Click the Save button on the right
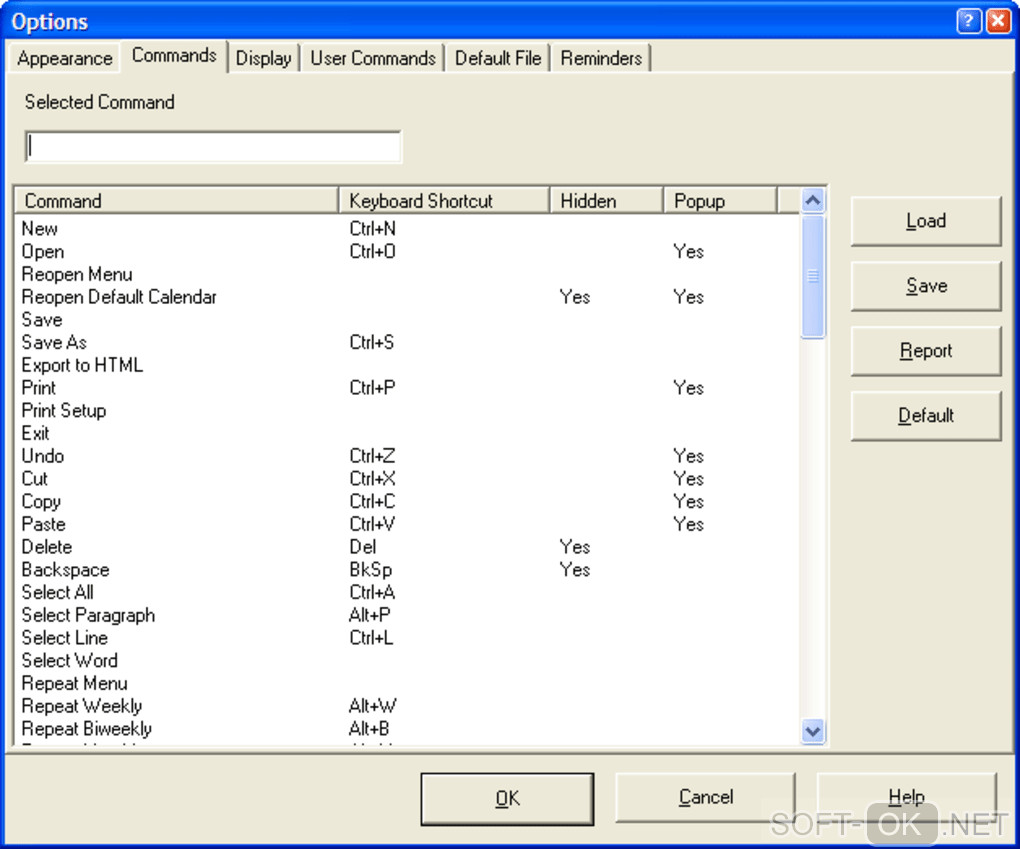The image size is (1020, 849). coord(926,286)
